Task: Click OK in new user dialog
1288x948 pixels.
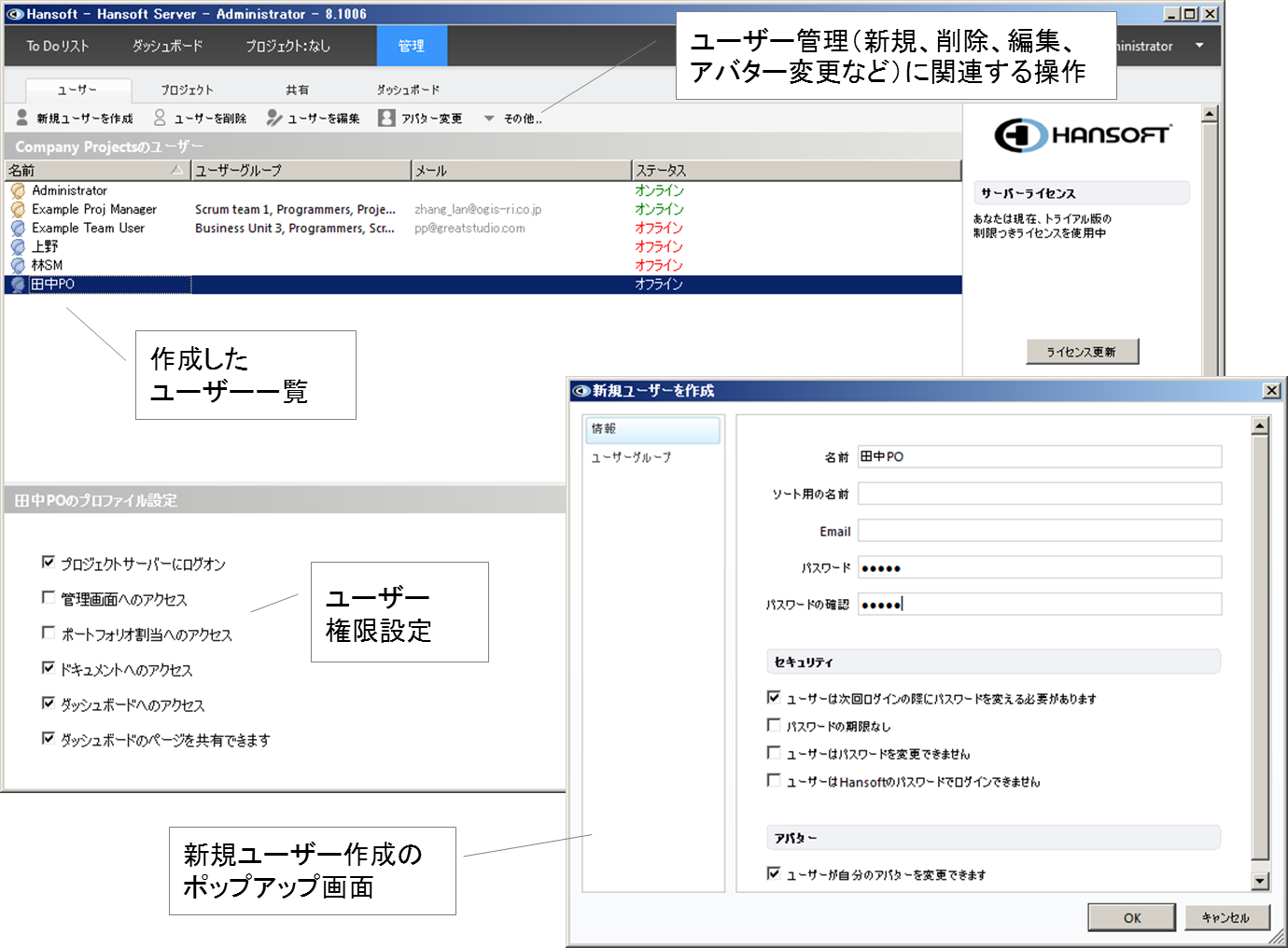Action: (1132, 918)
